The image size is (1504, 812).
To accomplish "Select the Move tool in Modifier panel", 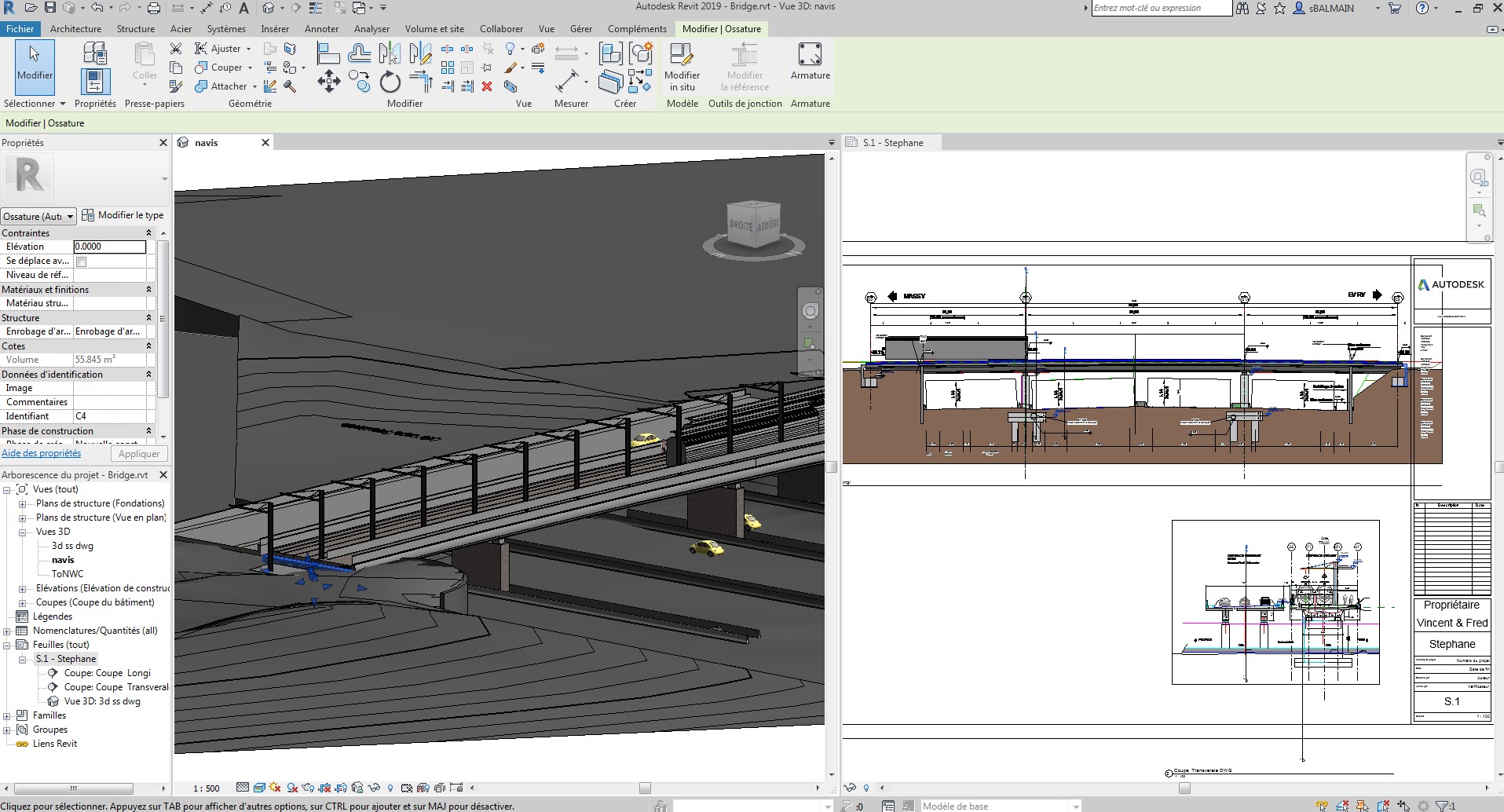I will coord(329,81).
